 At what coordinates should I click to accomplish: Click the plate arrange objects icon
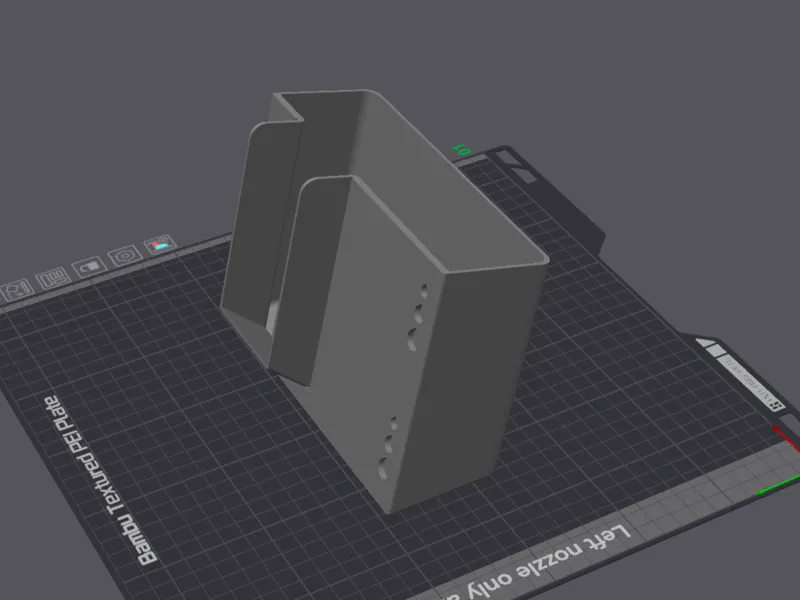coord(54,278)
